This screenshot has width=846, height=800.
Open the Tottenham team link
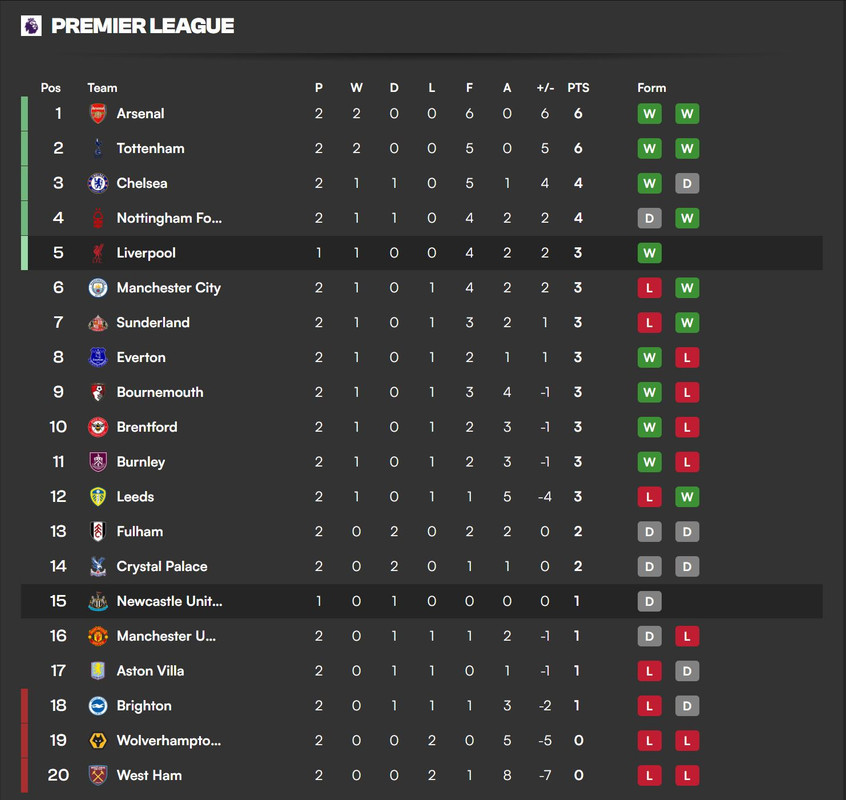pyautogui.click(x=151, y=148)
